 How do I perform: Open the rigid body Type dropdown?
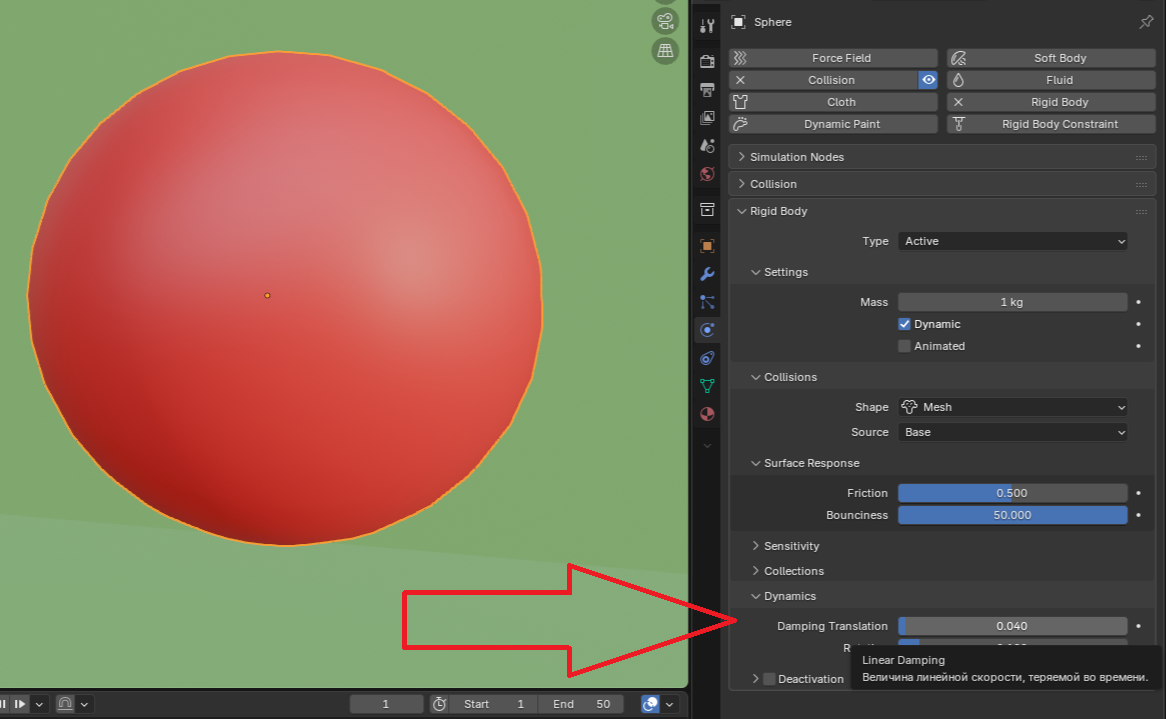[1012, 241]
